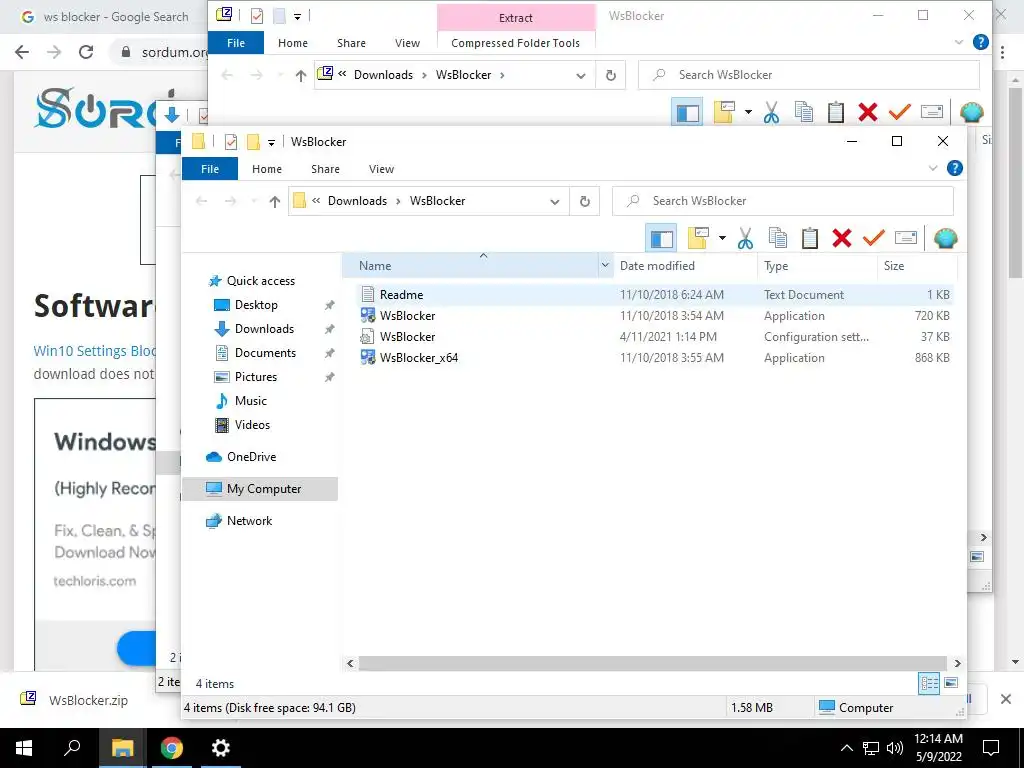The image size is (1024, 768).
Task: Click the red X Delete icon in front window
Action: (842, 238)
